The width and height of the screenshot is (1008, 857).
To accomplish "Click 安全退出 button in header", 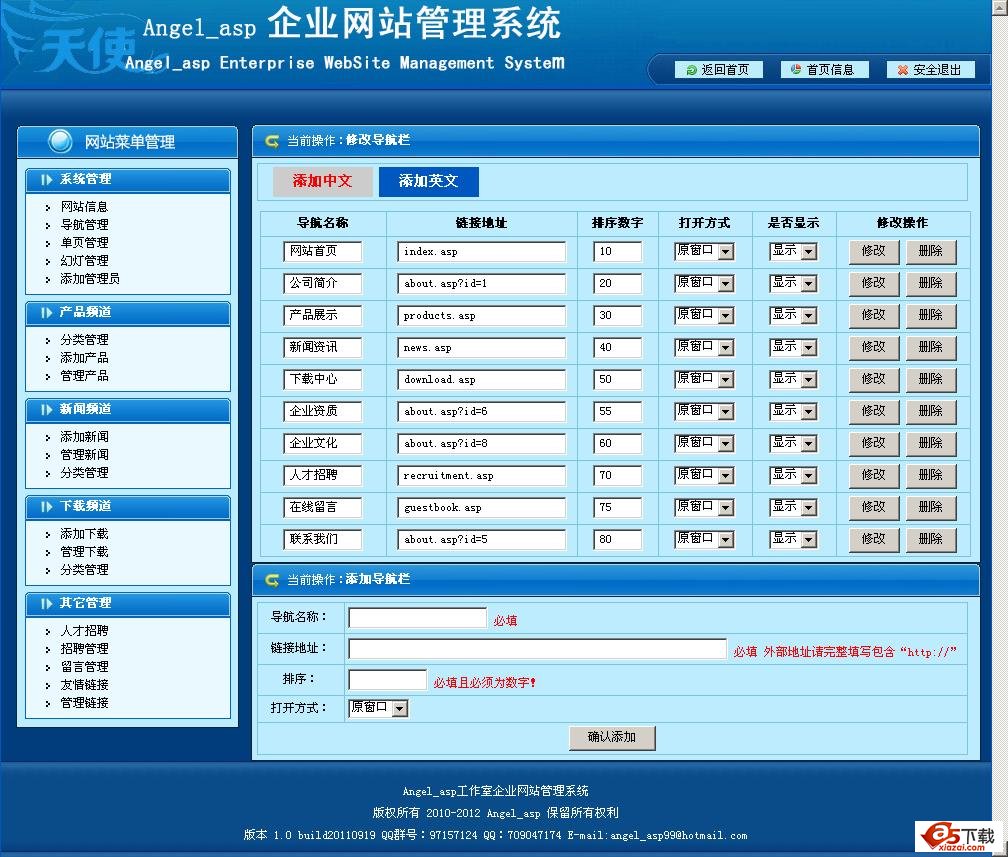I will [931, 69].
